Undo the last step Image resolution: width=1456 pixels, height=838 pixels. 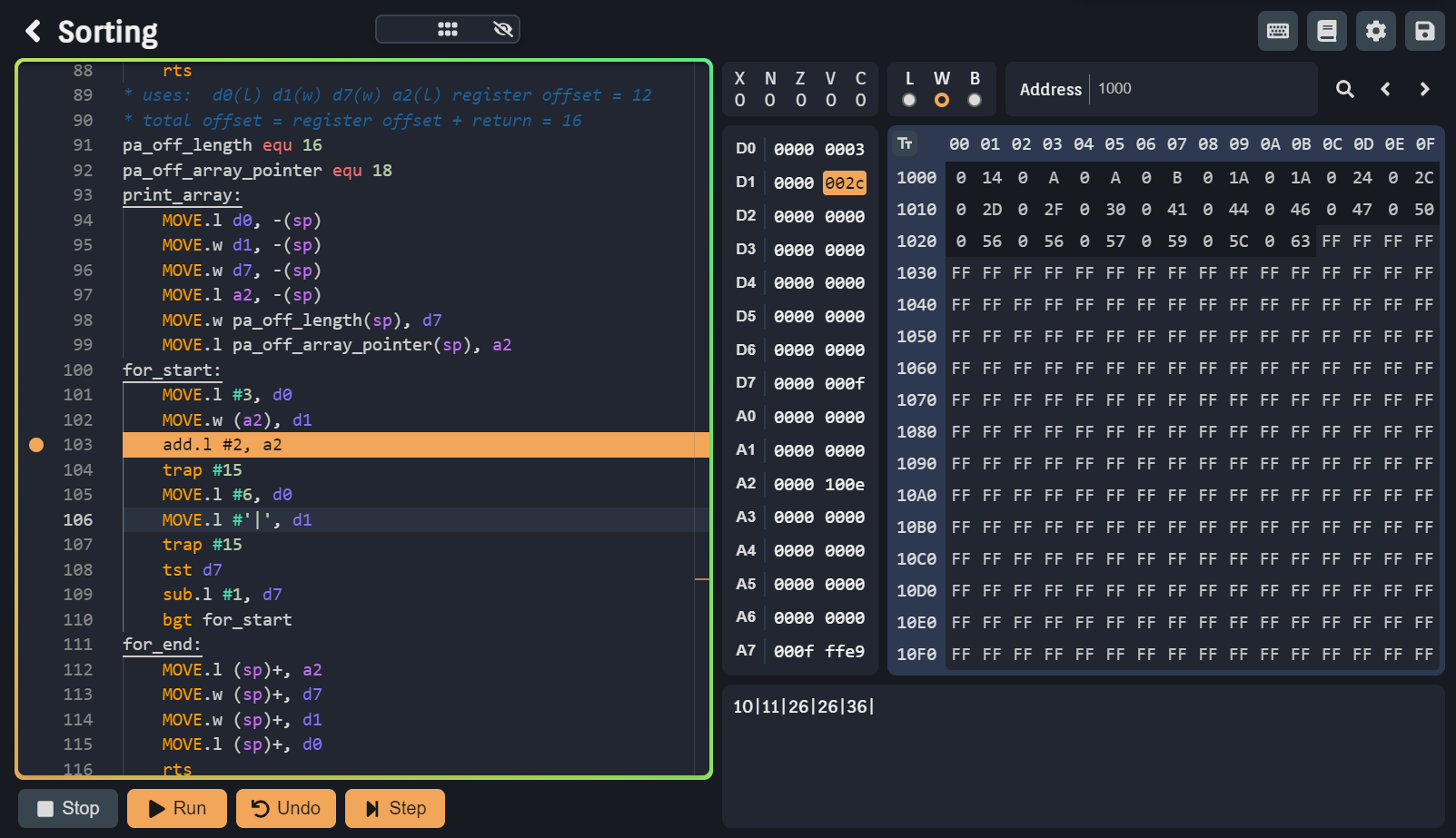pos(286,808)
